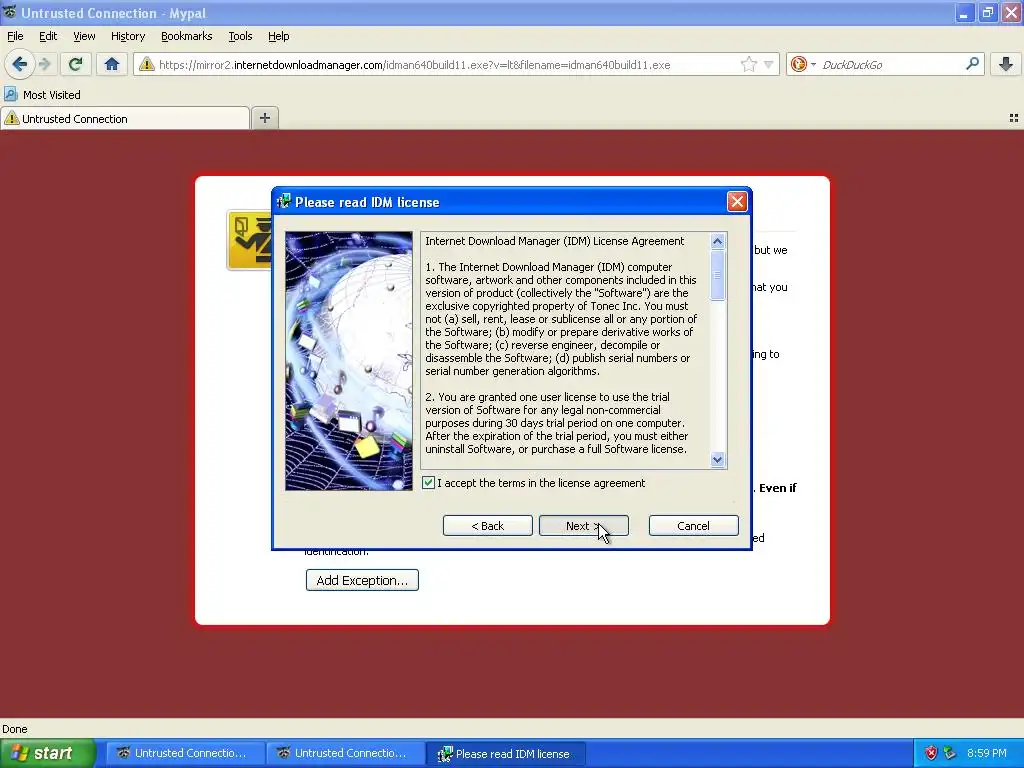This screenshot has height=768, width=1024.
Task: Click the IDM globe artwork image
Action: pyautogui.click(x=349, y=360)
